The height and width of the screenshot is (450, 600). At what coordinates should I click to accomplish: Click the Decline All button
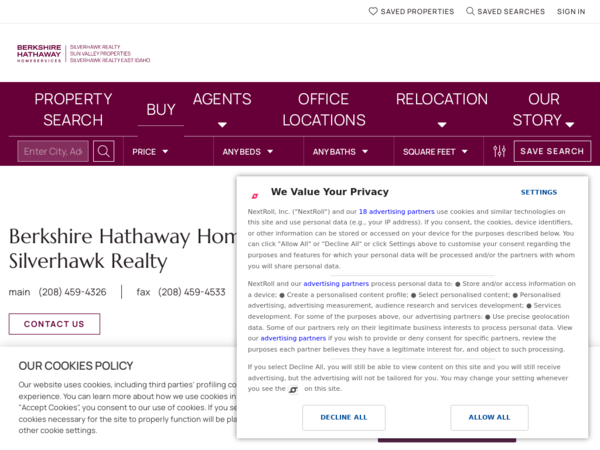click(x=344, y=417)
